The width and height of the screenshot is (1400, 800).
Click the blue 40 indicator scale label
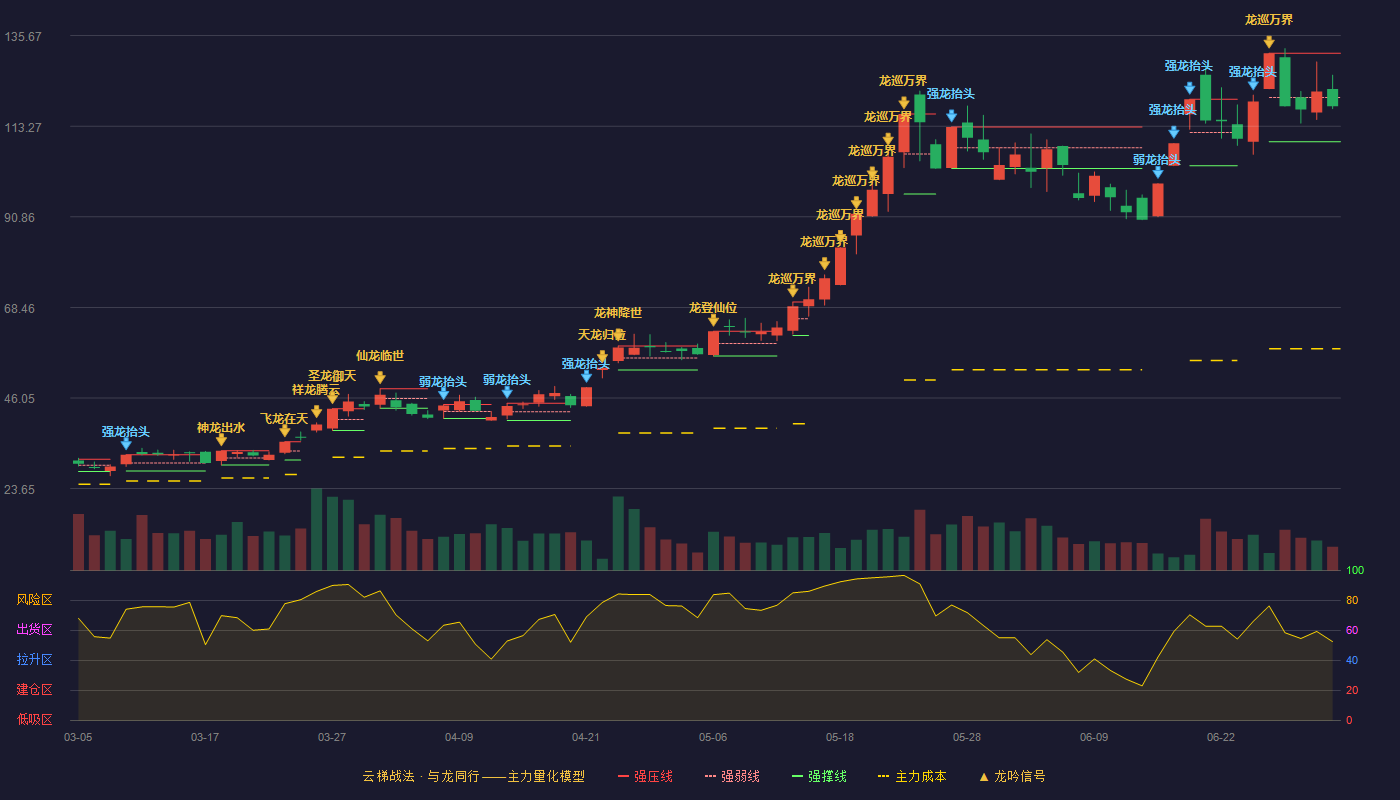(x=1352, y=661)
